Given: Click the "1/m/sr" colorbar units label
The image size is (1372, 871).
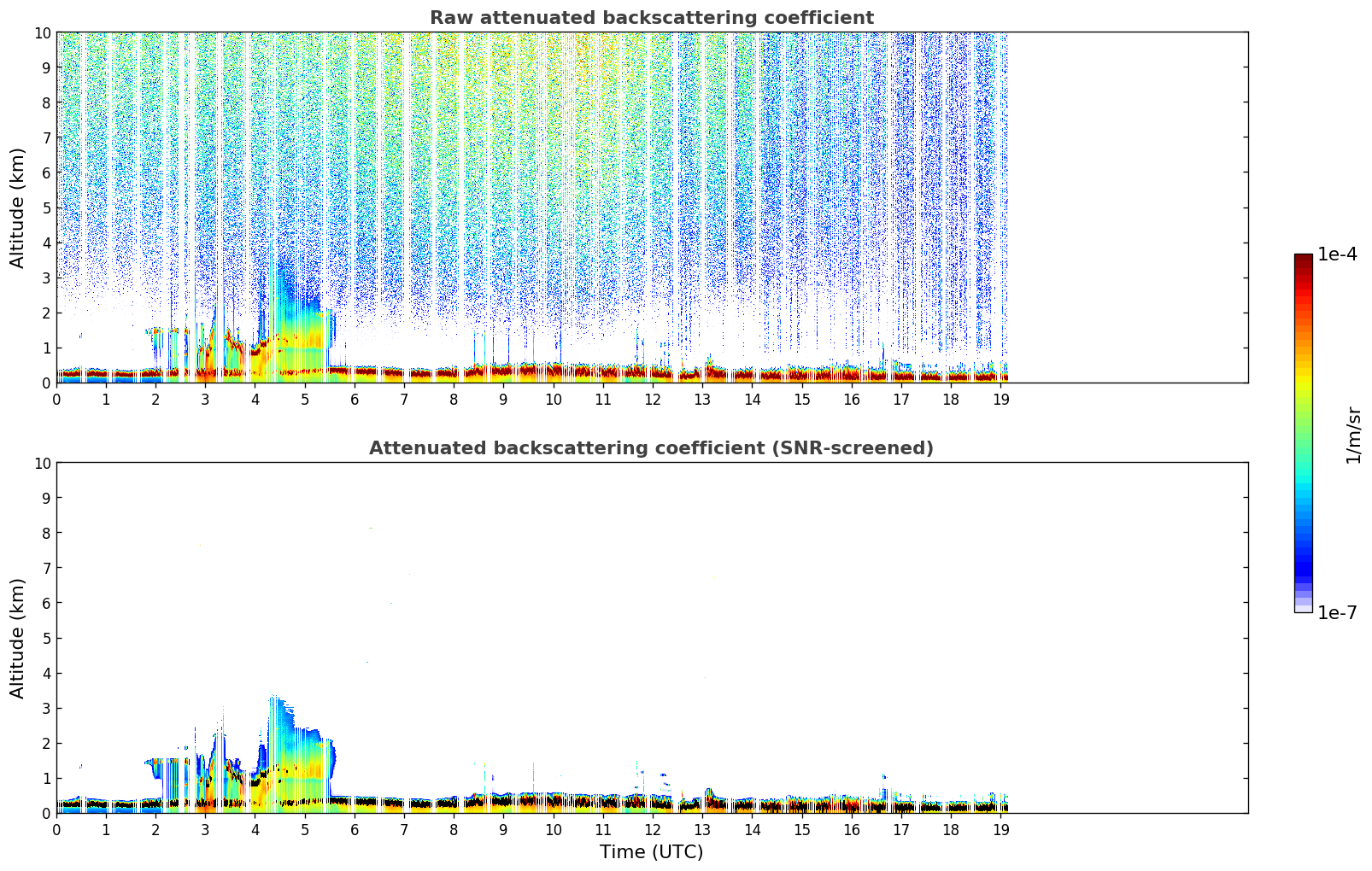Looking at the screenshot, I should point(1352,434).
